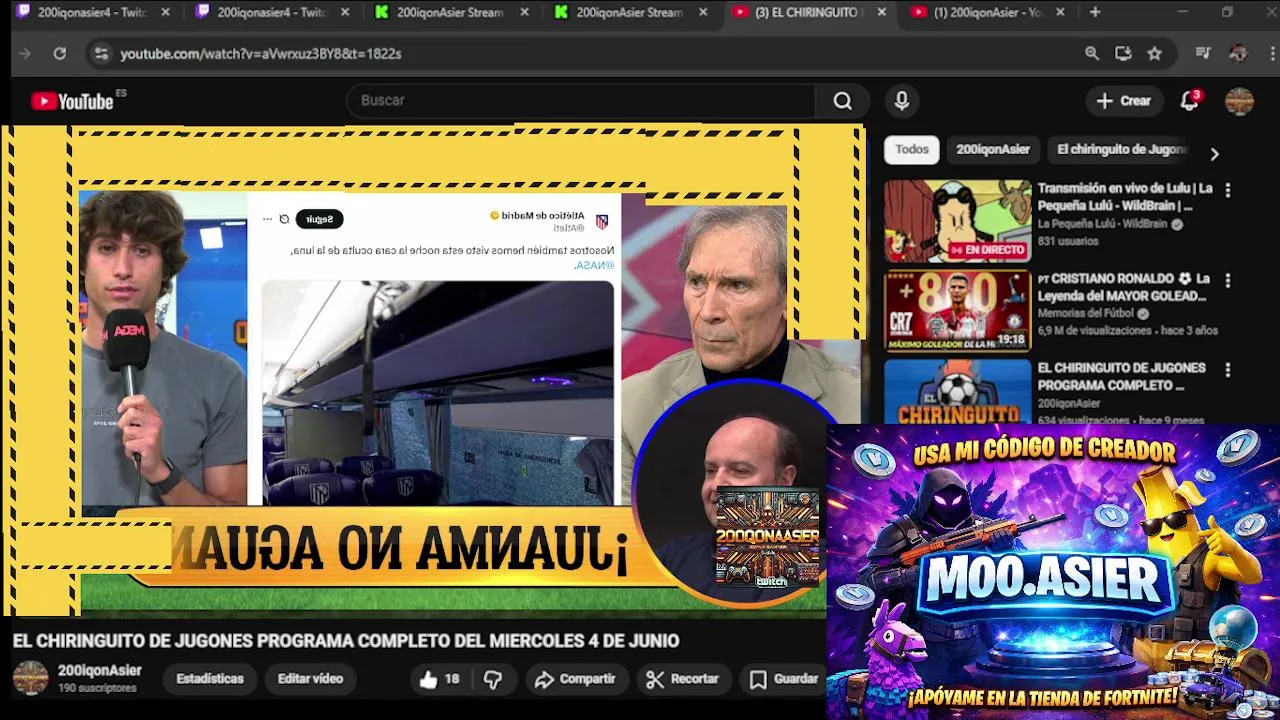Click the youtube.com address bar URL
The width and height of the screenshot is (1280, 720).
261,54
